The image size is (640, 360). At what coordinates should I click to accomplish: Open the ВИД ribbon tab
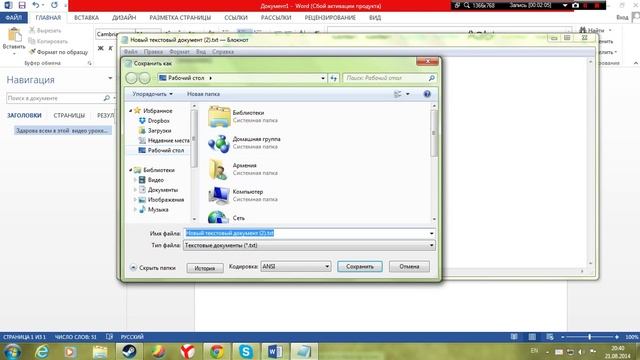(375, 18)
